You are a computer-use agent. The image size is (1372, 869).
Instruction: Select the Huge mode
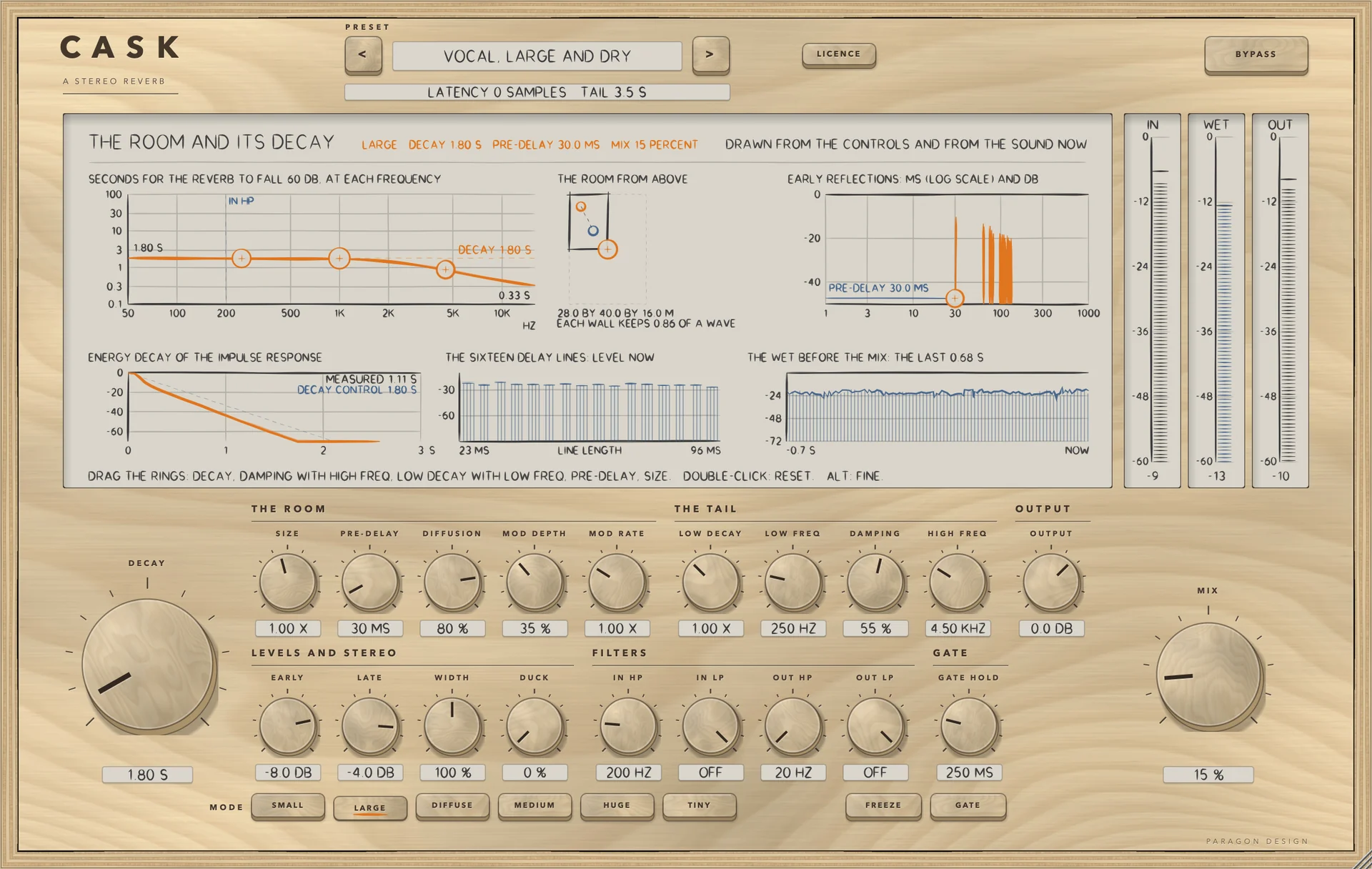[x=617, y=805]
